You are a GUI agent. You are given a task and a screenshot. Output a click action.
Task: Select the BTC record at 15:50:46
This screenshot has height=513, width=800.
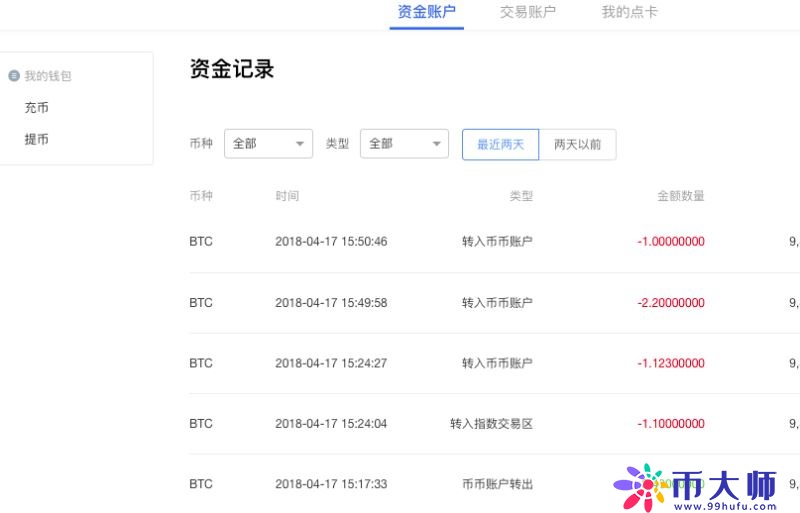pyautogui.click(x=494, y=241)
